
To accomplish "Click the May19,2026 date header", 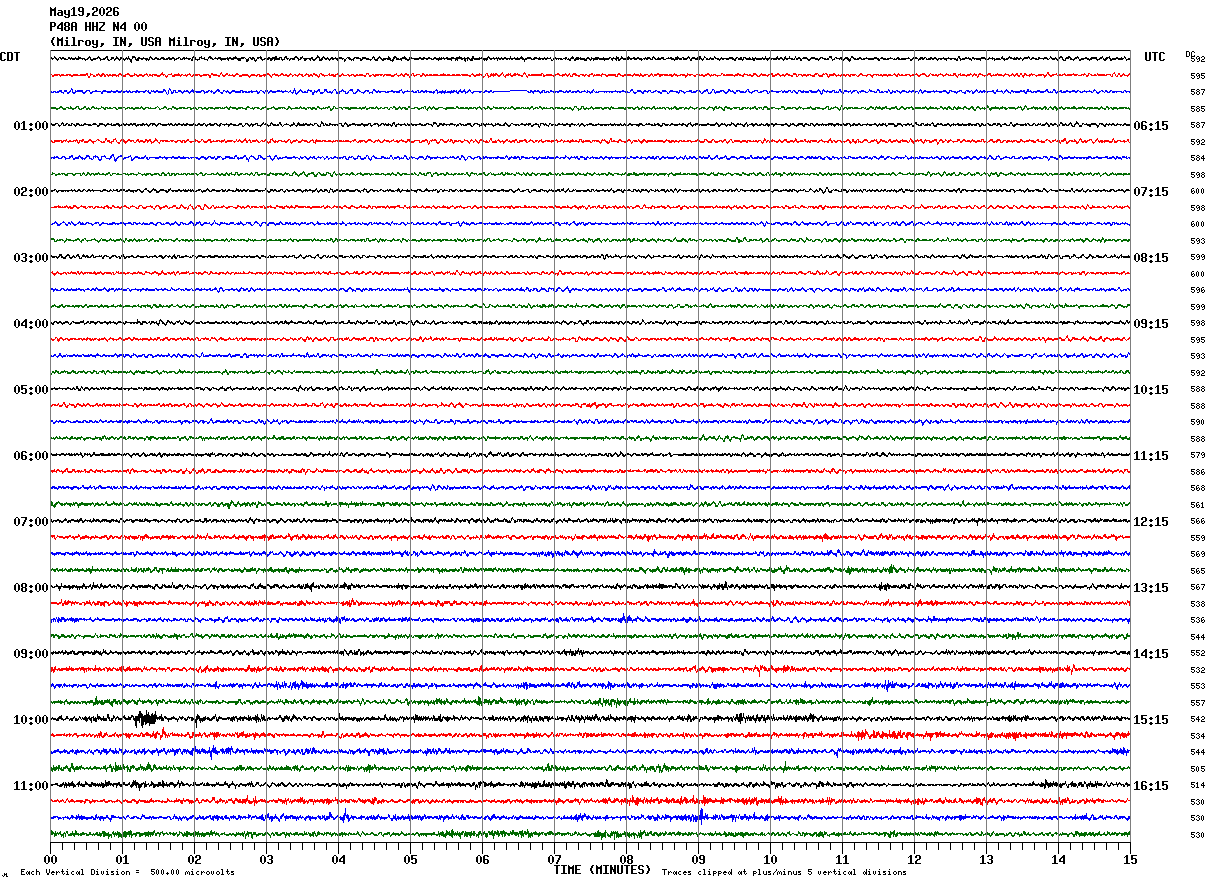I will (84, 12).
